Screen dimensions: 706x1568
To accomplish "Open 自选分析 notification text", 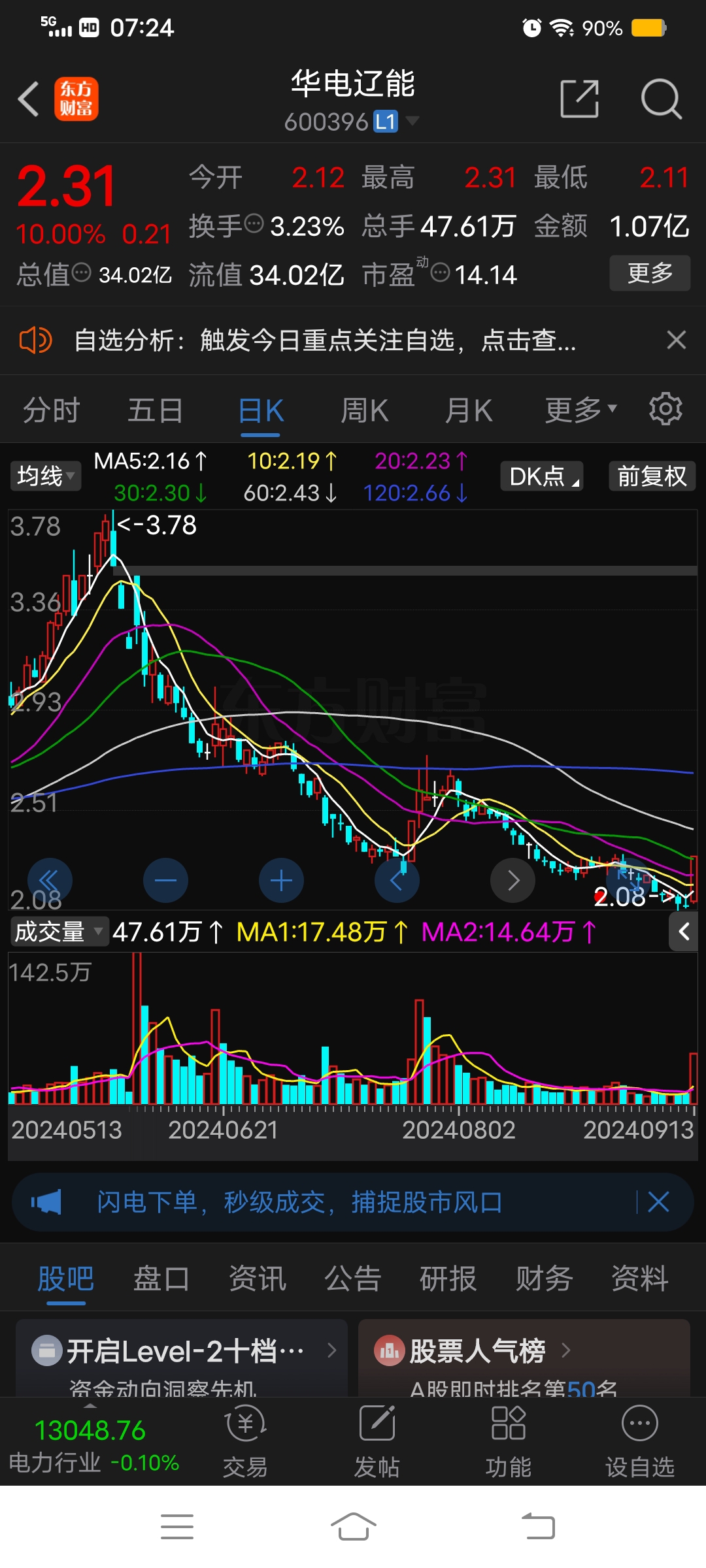I will coord(325,340).
